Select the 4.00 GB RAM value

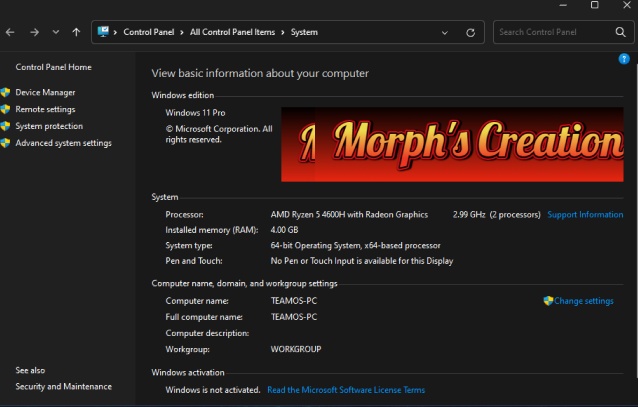pos(284,230)
